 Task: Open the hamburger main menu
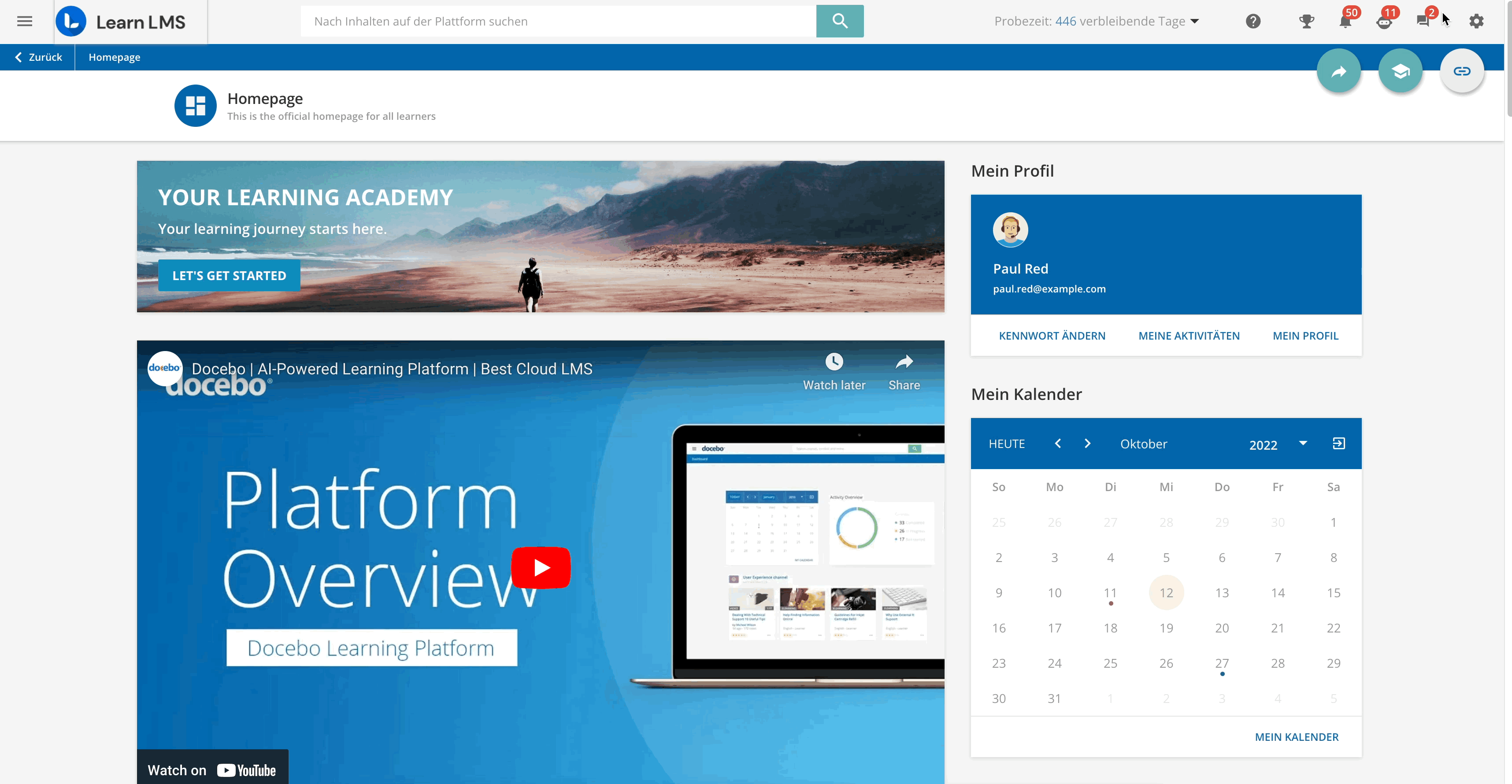tap(25, 22)
